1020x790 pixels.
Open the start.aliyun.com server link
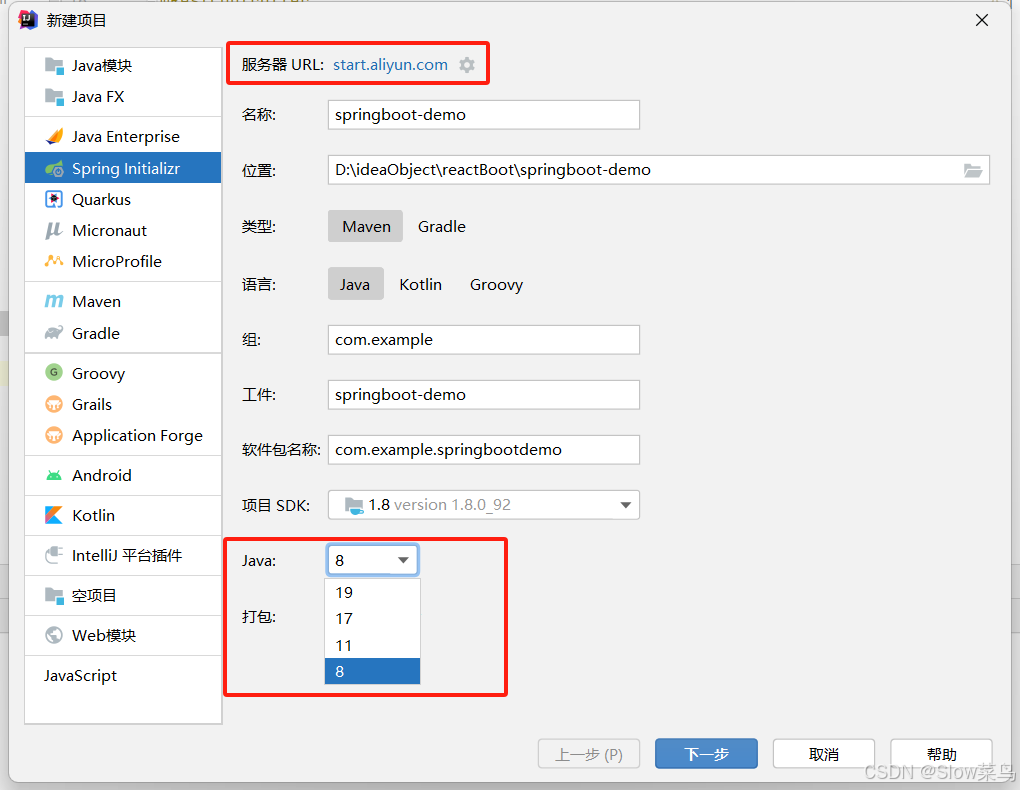pyautogui.click(x=390, y=65)
